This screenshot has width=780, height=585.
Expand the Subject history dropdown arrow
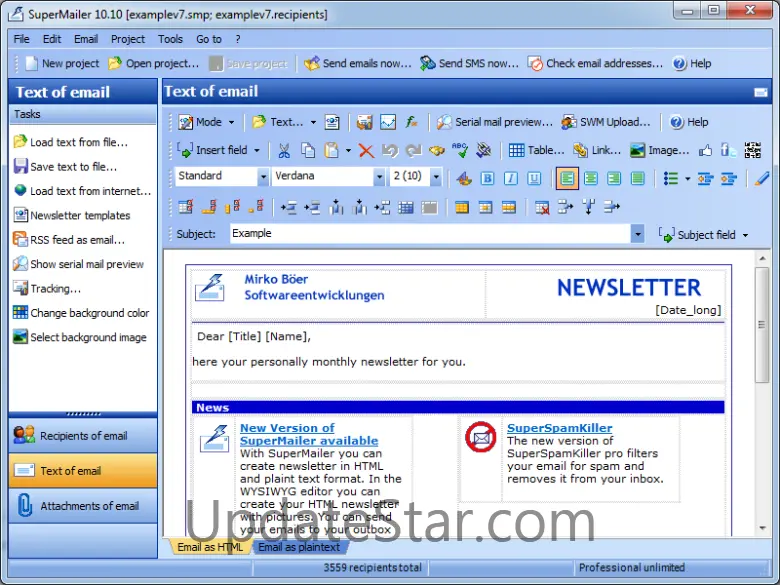click(x=637, y=233)
